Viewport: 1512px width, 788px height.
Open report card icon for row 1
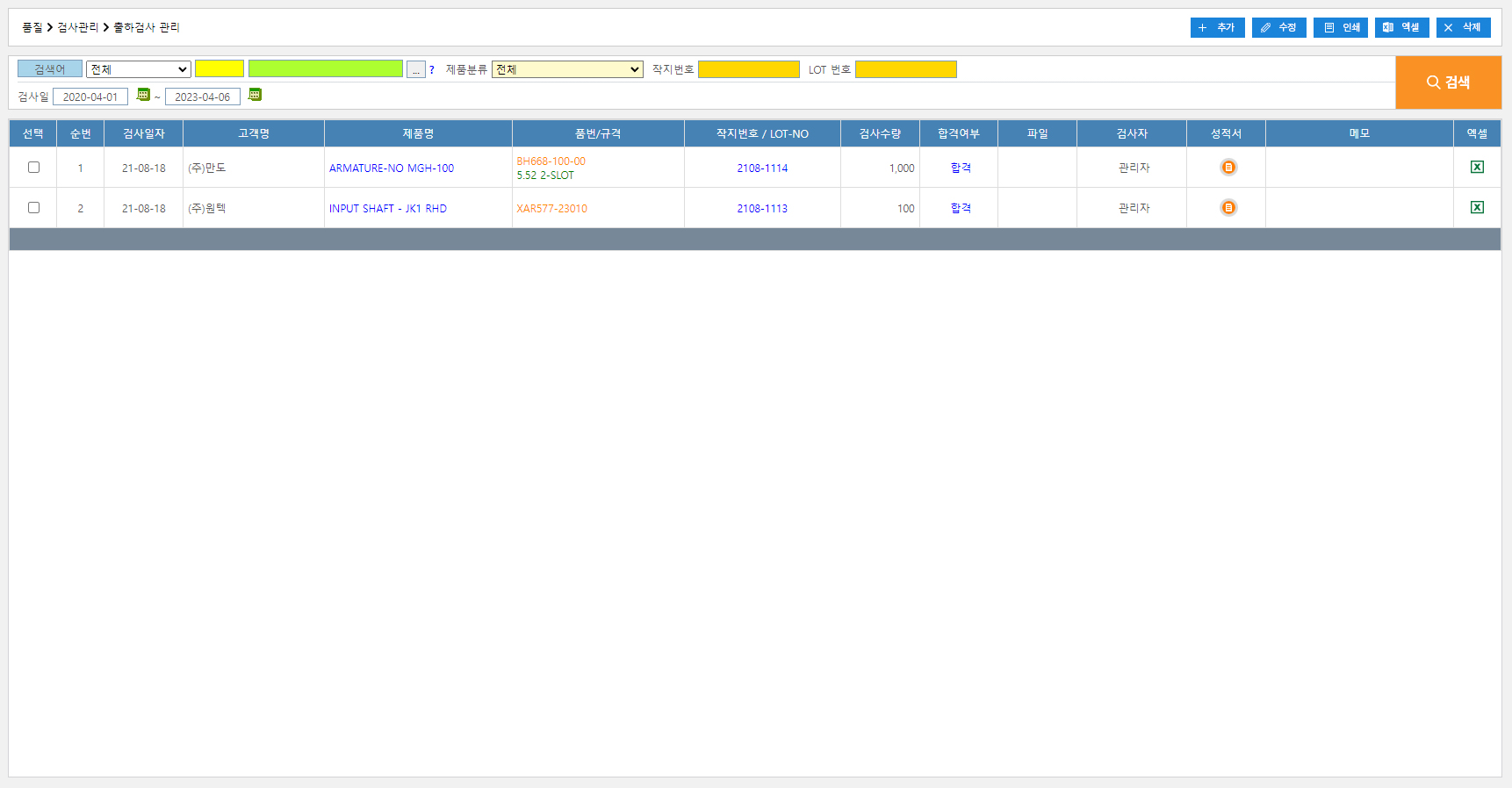[1228, 168]
